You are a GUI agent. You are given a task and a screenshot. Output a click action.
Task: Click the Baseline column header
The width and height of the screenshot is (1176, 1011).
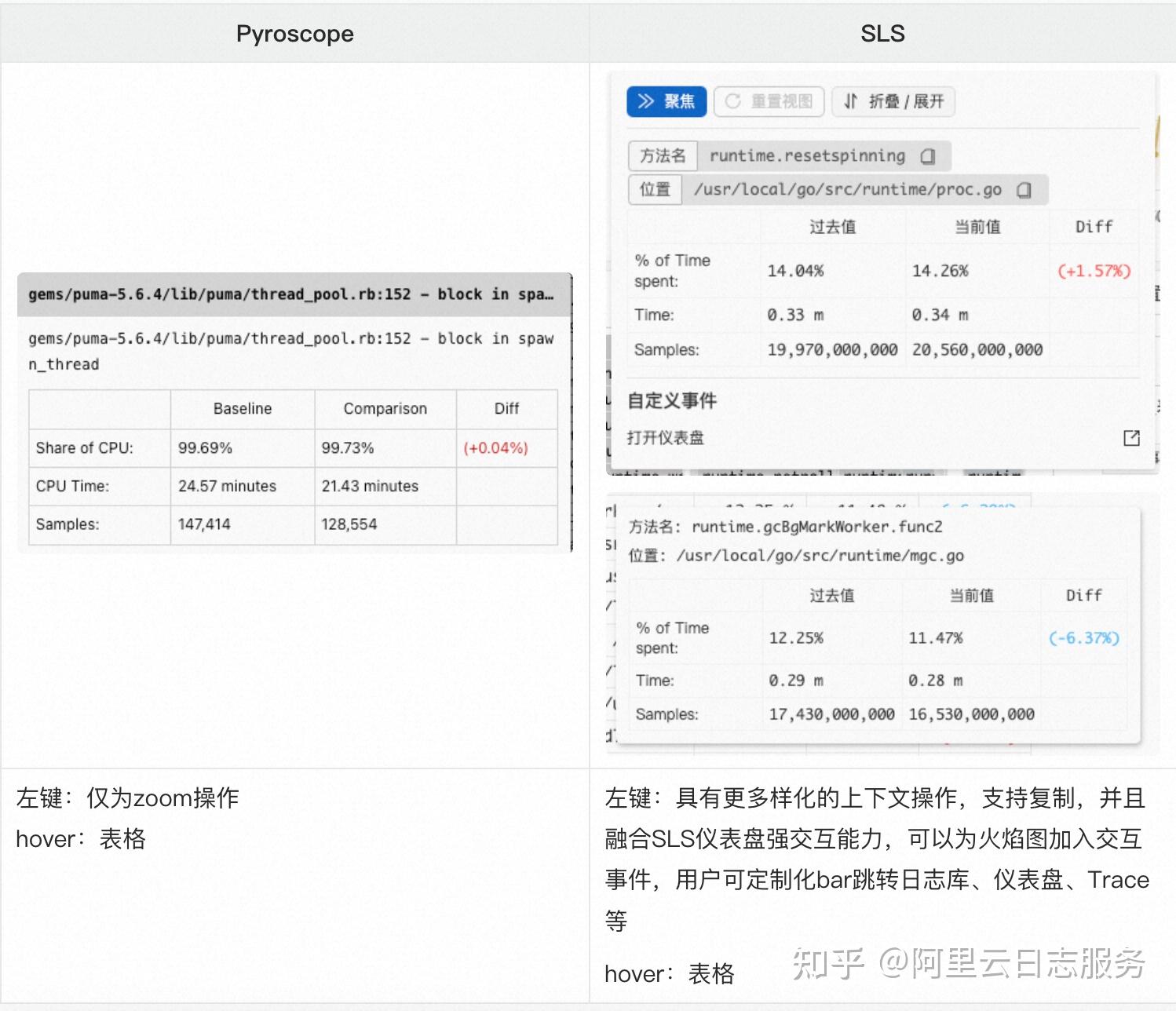(x=243, y=409)
